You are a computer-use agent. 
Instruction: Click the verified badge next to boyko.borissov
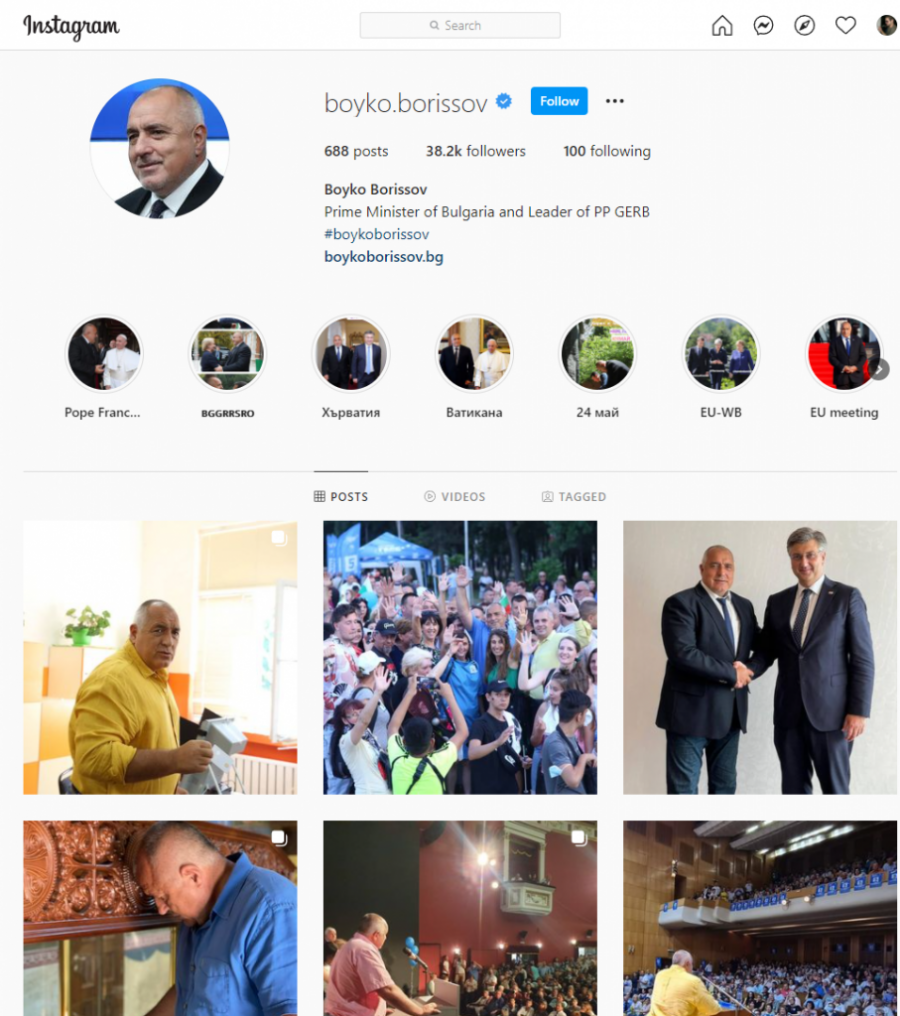coord(503,101)
